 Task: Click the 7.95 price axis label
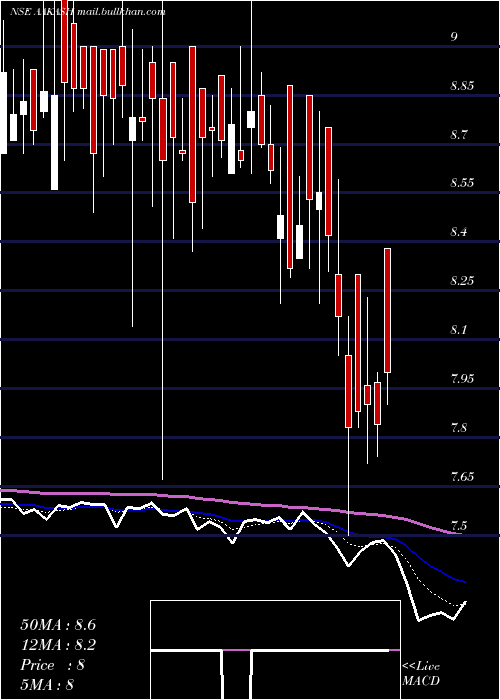462,379
